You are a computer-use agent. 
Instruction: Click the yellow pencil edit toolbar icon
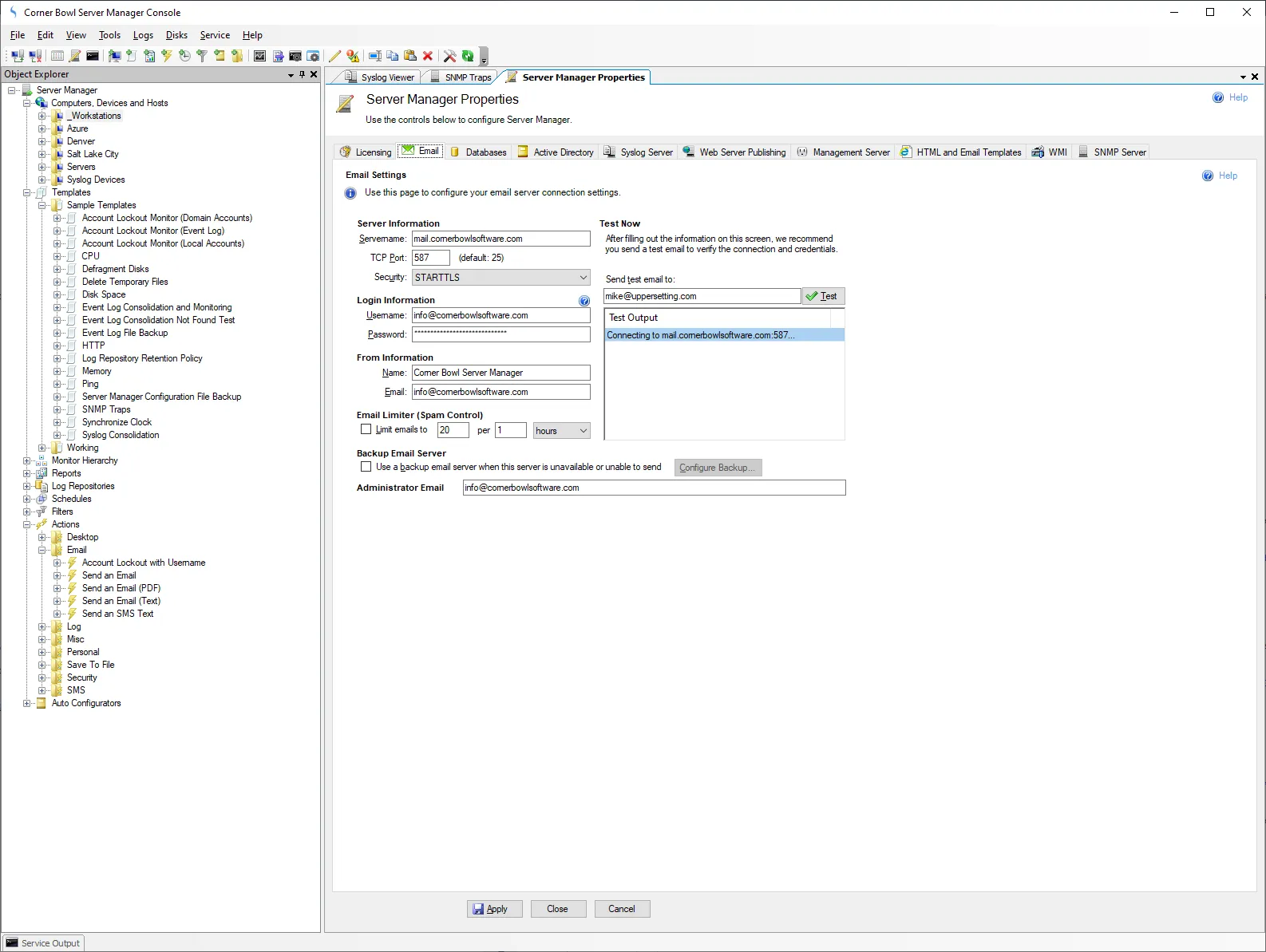tap(334, 56)
